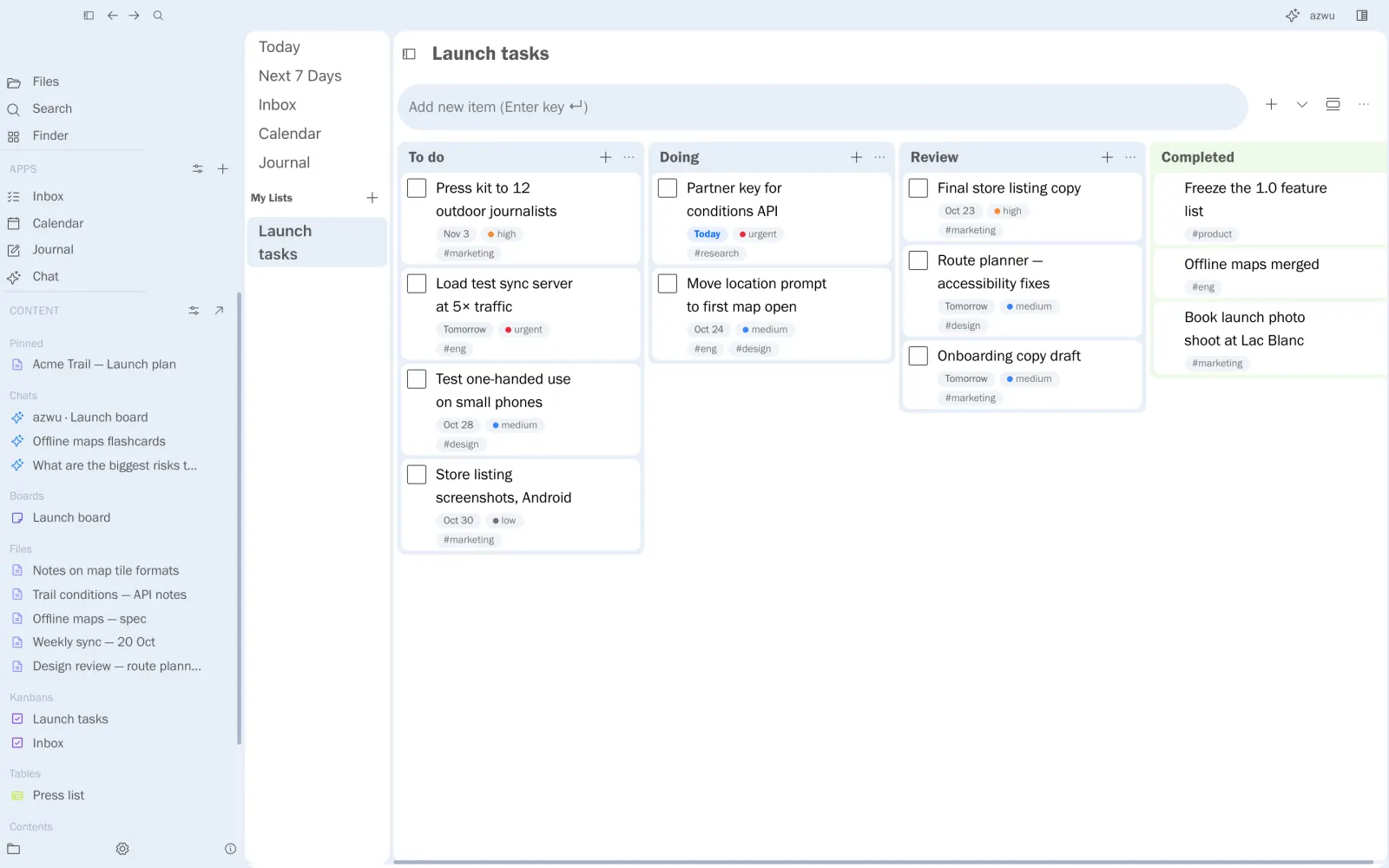Tick the Onboarding copy draft checkbox

tap(918, 356)
